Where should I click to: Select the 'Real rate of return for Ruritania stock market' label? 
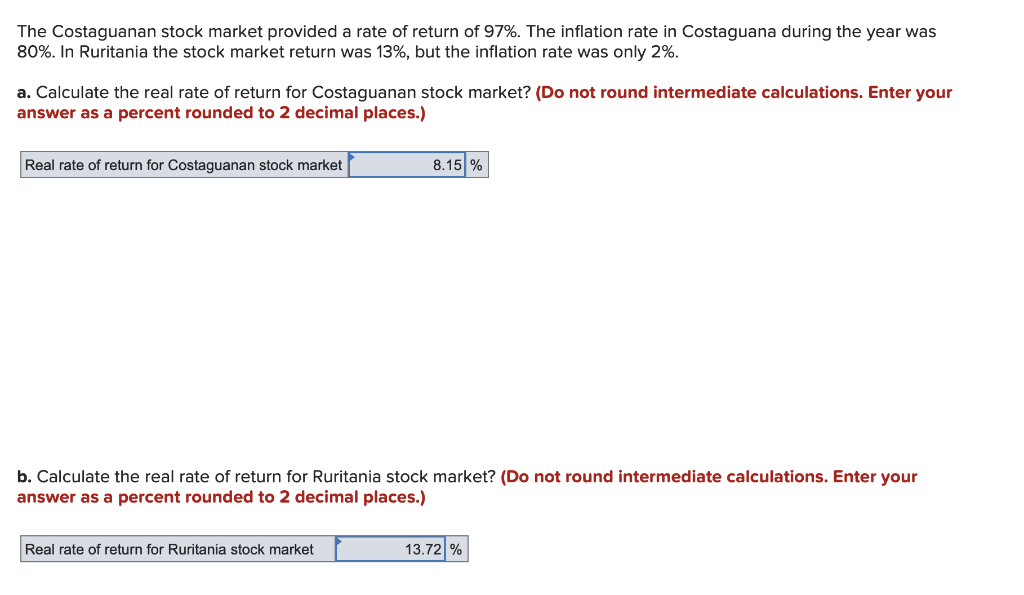pos(170,549)
